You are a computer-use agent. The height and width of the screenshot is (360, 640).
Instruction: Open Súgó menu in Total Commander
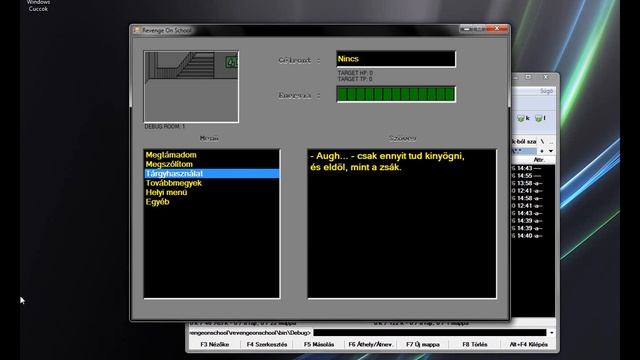[546, 91]
